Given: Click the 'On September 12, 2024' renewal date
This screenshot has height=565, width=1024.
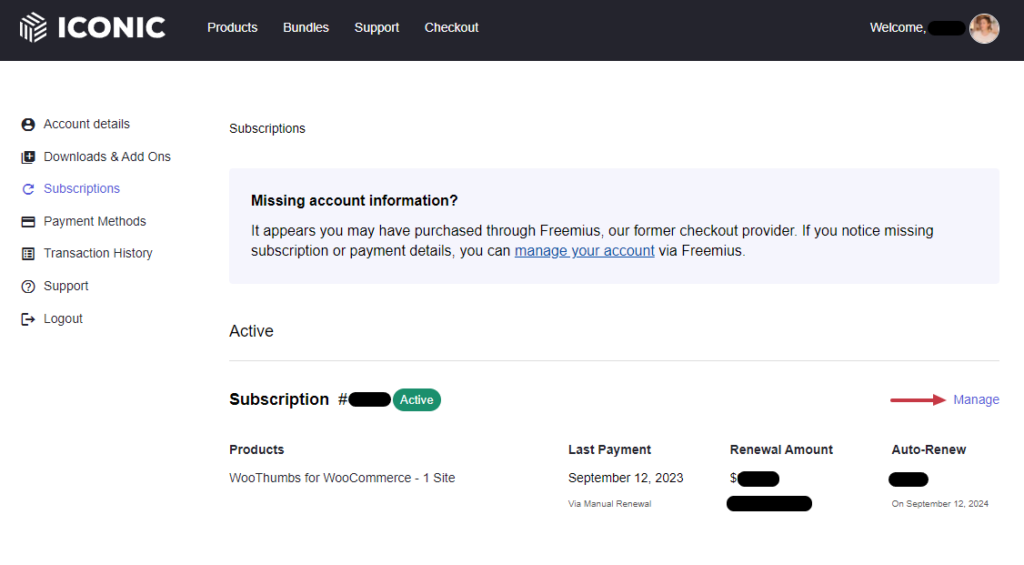Looking at the screenshot, I should tap(940, 504).
